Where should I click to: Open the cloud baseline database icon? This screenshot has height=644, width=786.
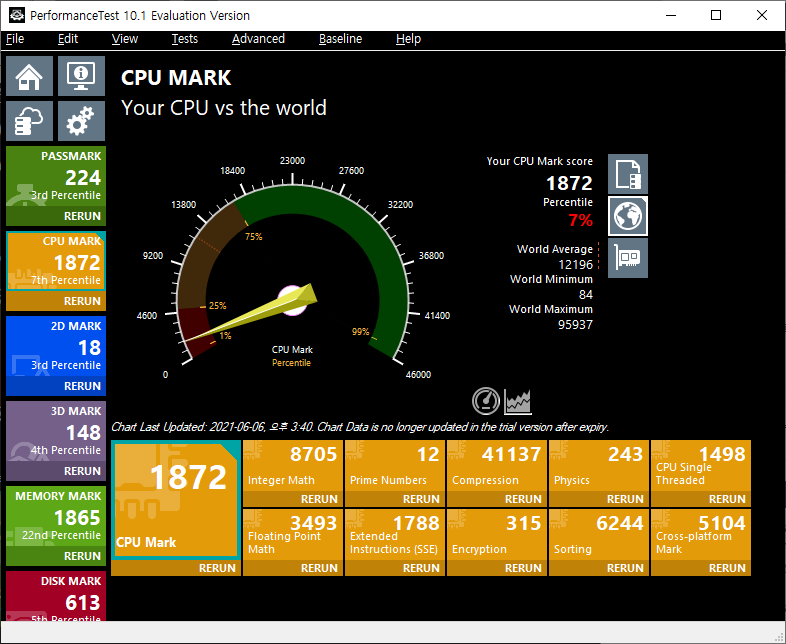click(29, 121)
